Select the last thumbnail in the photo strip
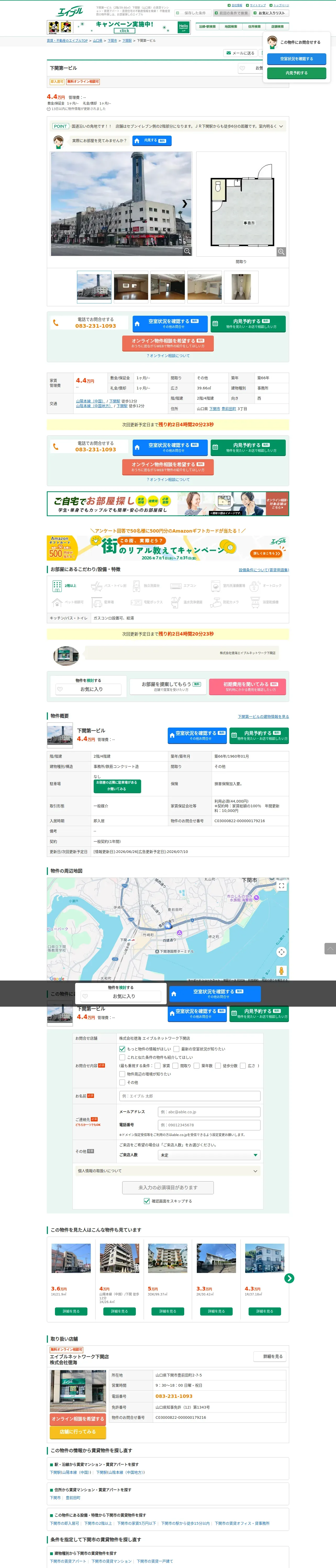 coord(241,287)
